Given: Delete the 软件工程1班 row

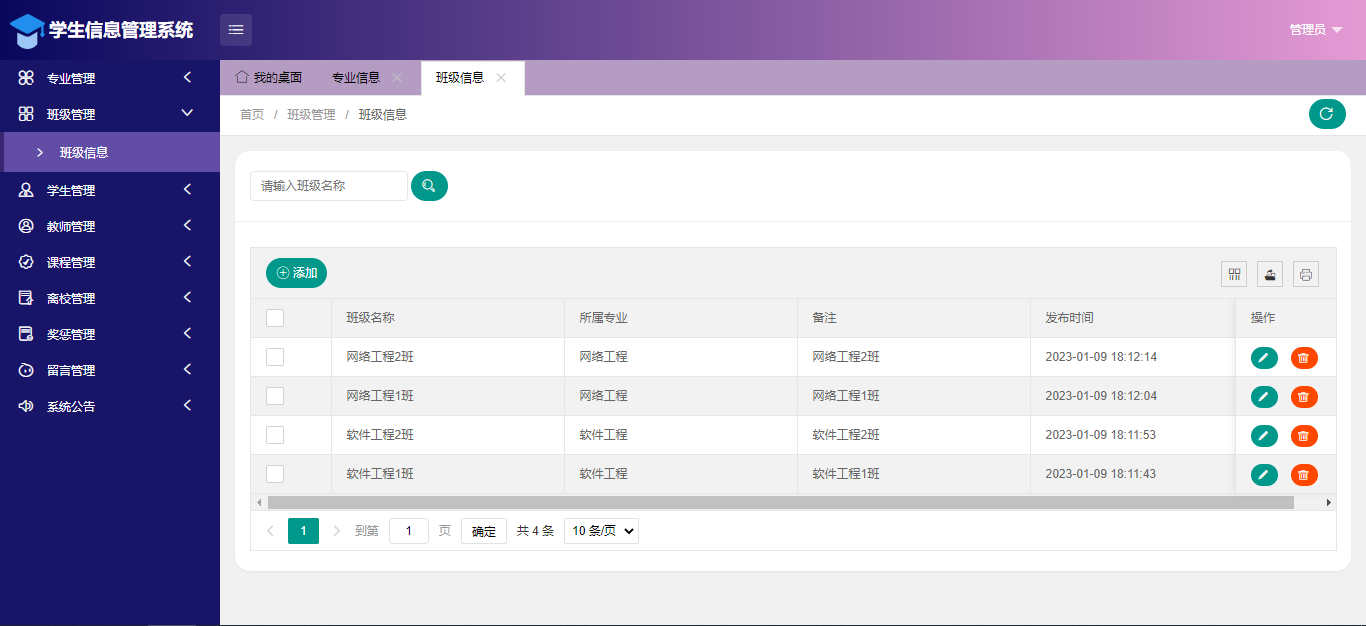Looking at the screenshot, I should point(1304,475).
